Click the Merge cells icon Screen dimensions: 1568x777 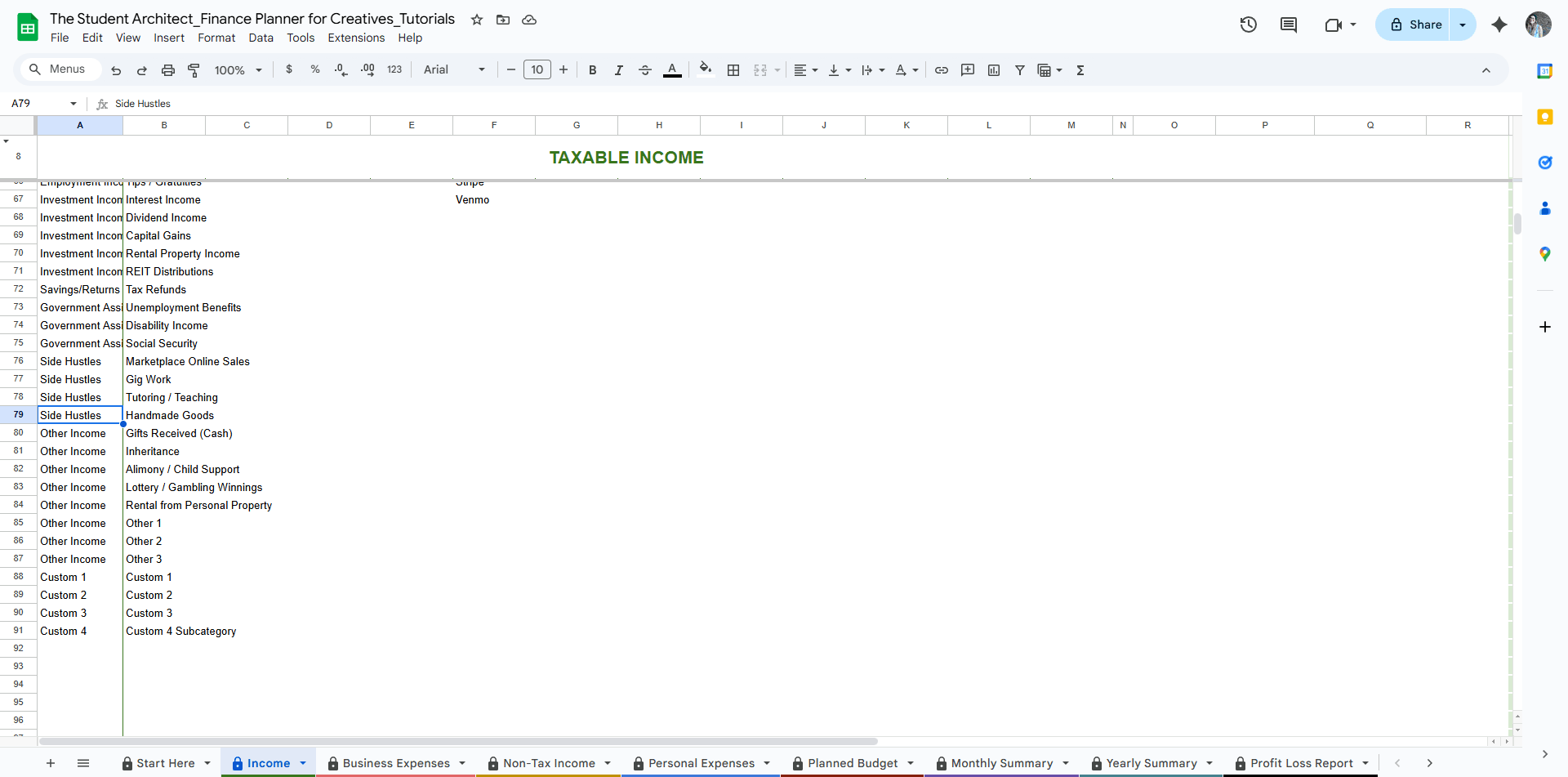pyautogui.click(x=760, y=70)
